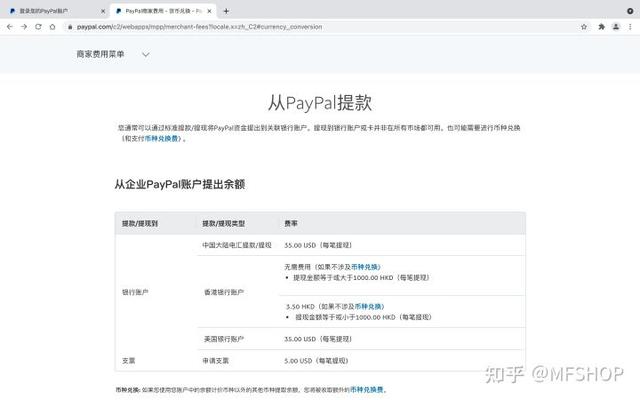Viewport: 640px width, 400px height.
Task: Select the 银行账户 cell
Action: 135,292
